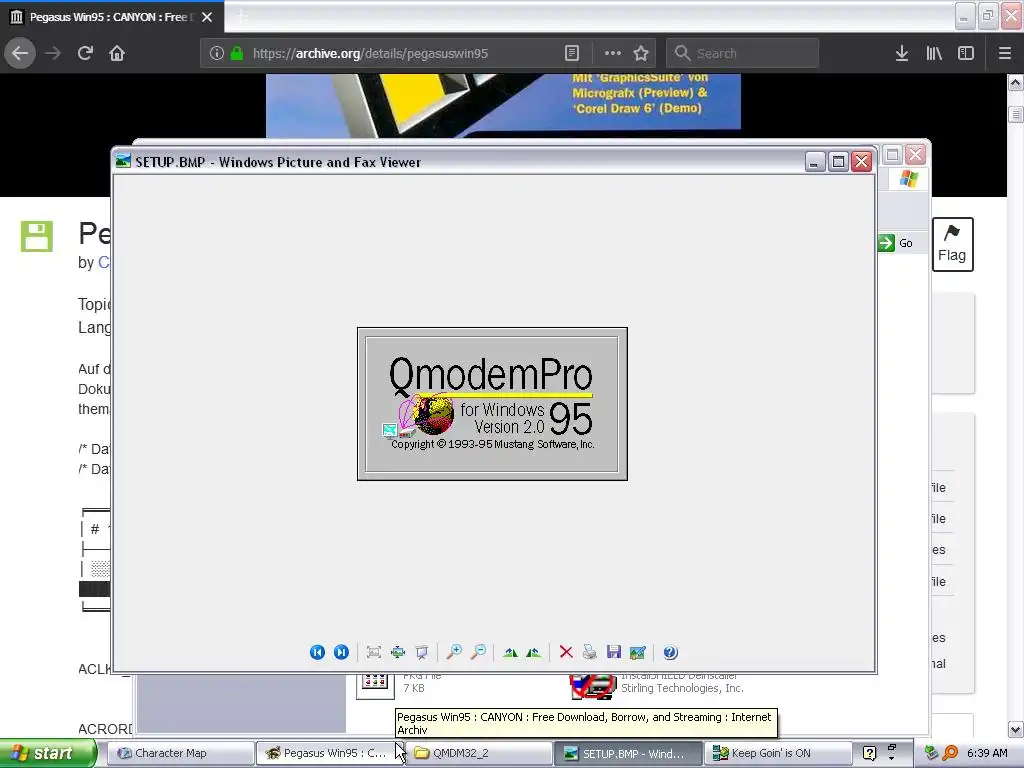Switch to Character Map taskbar button
The width and height of the screenshot is (1024, 768).
pos(179,753)
